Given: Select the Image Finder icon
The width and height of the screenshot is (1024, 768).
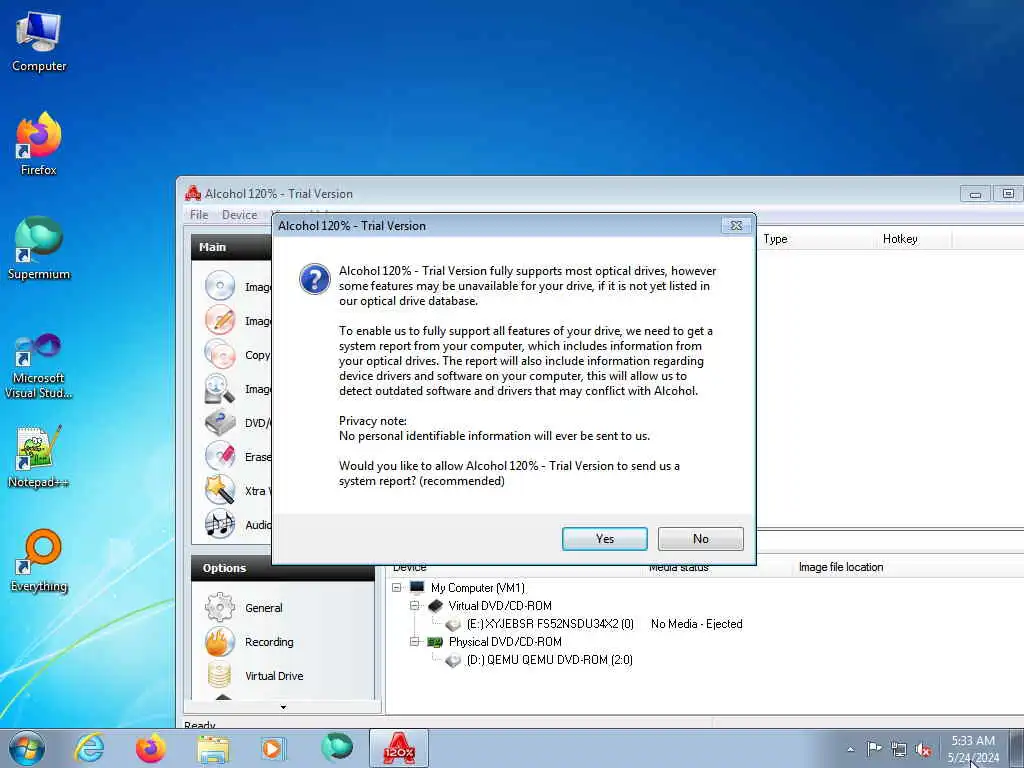Looking at the screenshot, I should [x=219, y=389].
